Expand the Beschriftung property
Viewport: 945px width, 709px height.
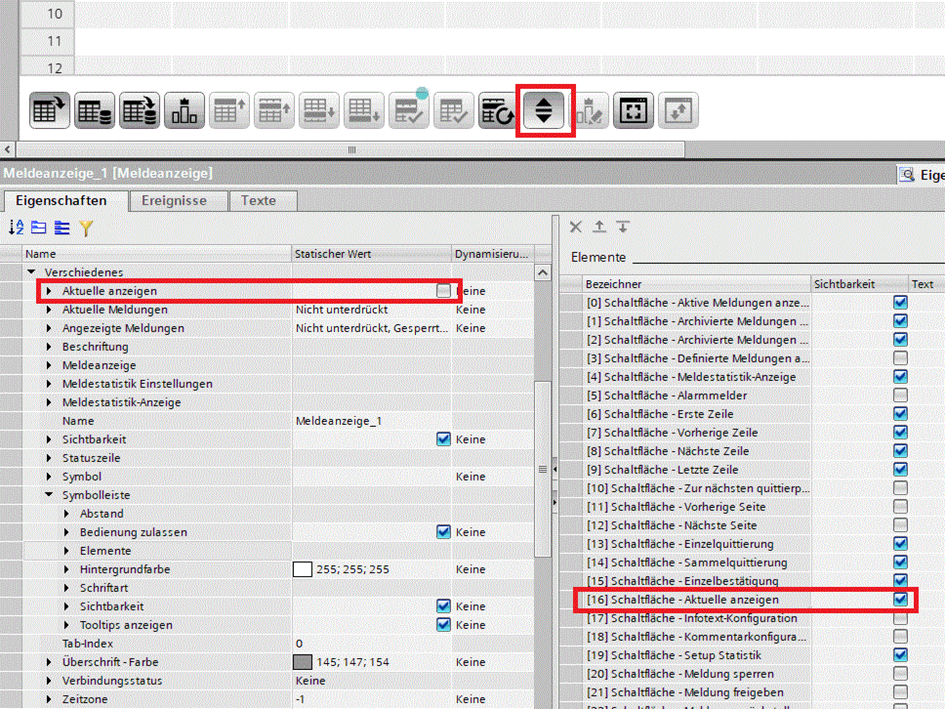[49, 347]
